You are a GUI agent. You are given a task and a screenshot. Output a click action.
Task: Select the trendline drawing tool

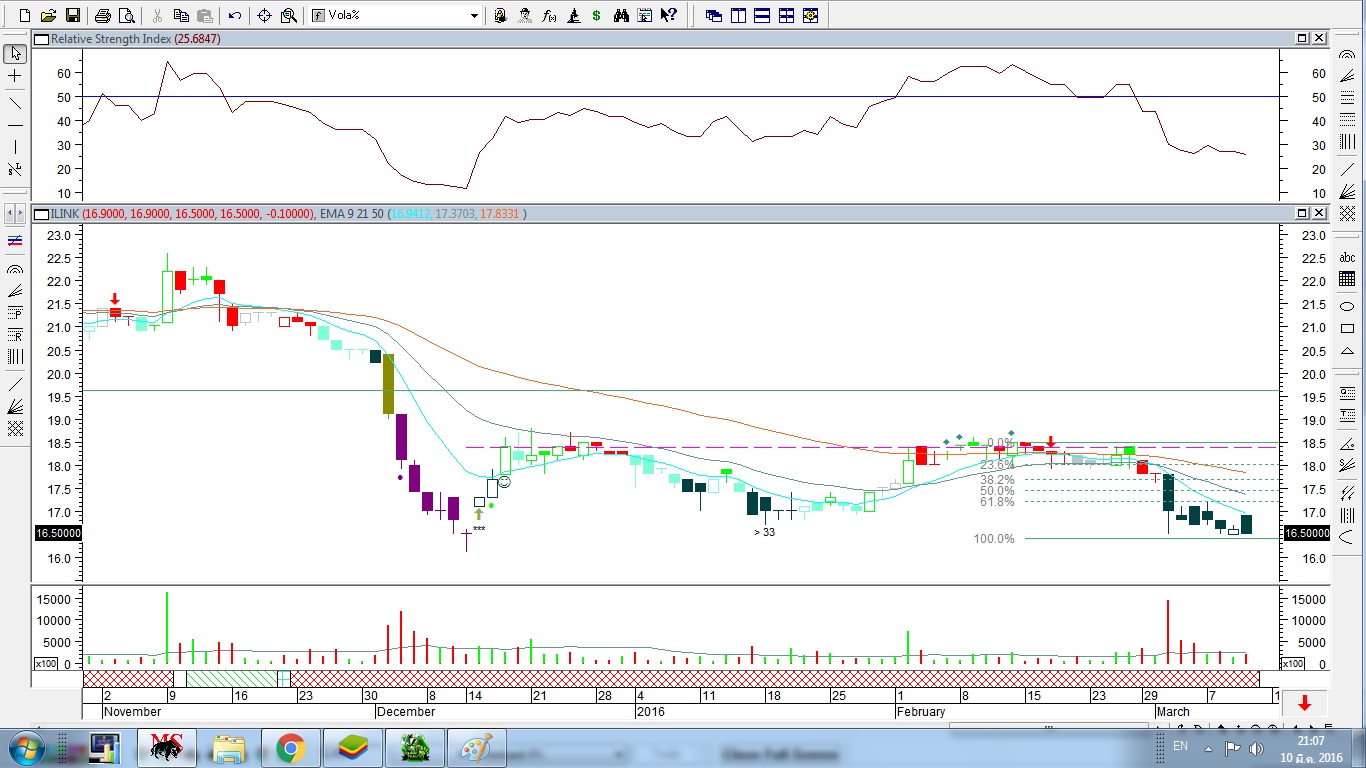coord(15,102)
